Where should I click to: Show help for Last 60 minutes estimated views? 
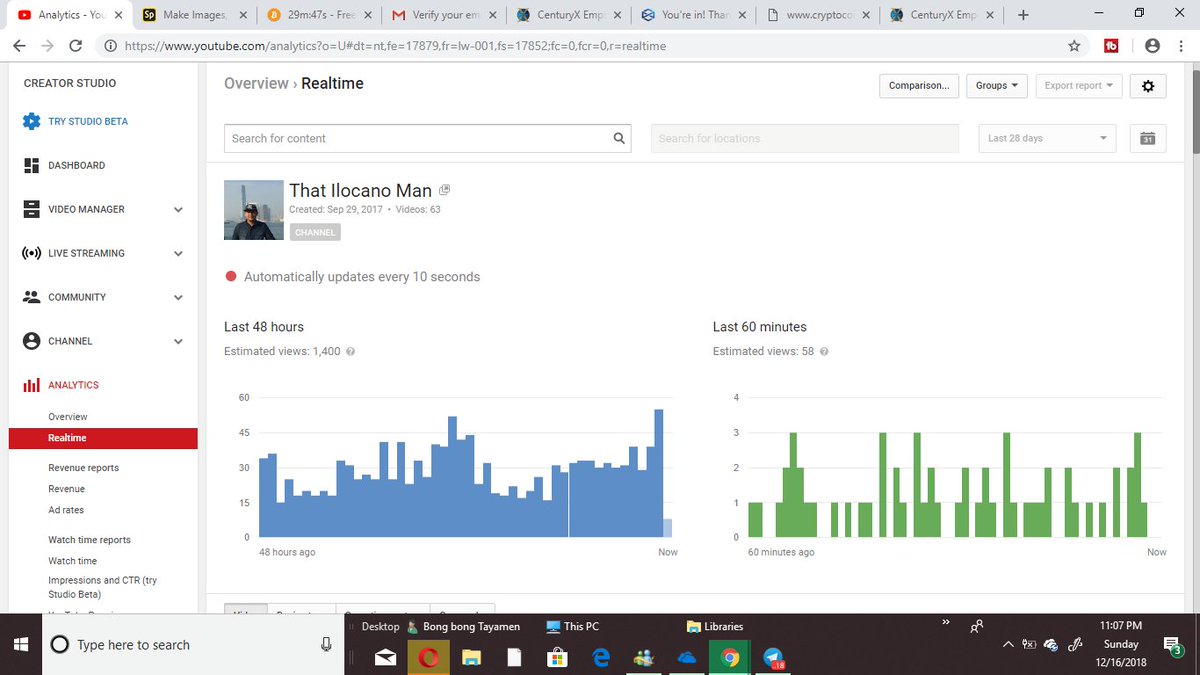pos(824,352)
